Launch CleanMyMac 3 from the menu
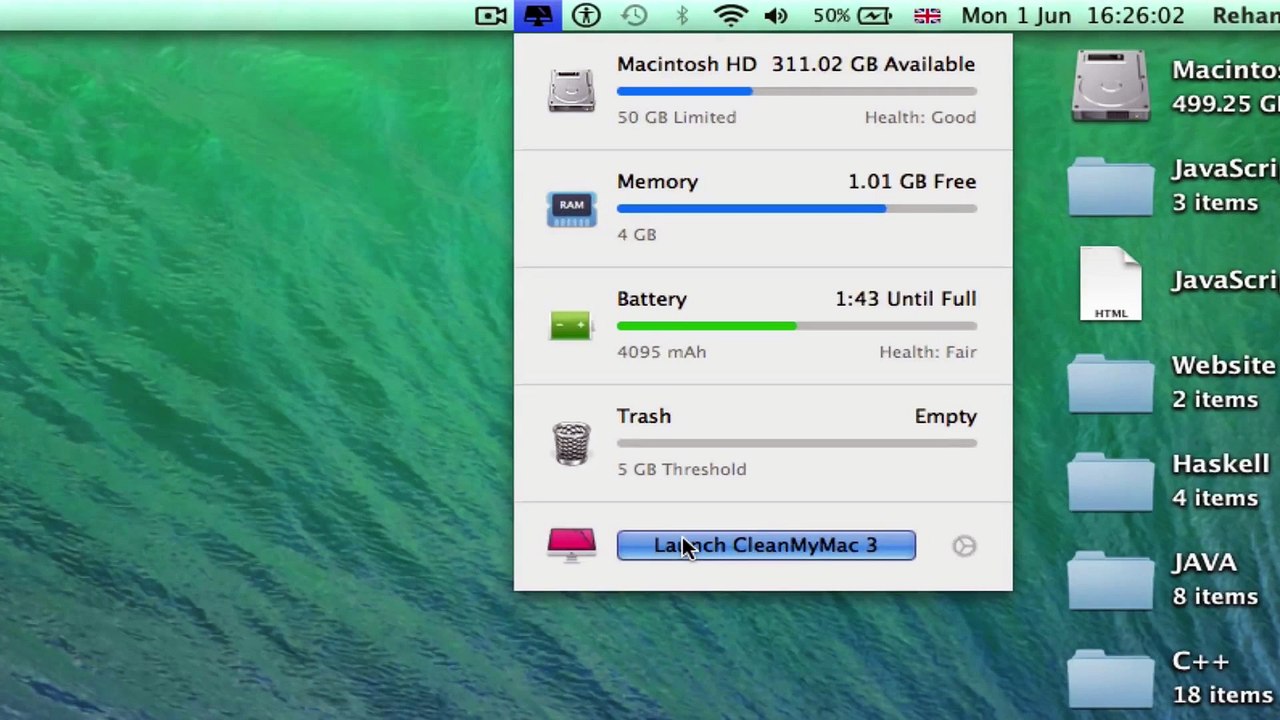 pyautogui.click(x=766, y=545)
